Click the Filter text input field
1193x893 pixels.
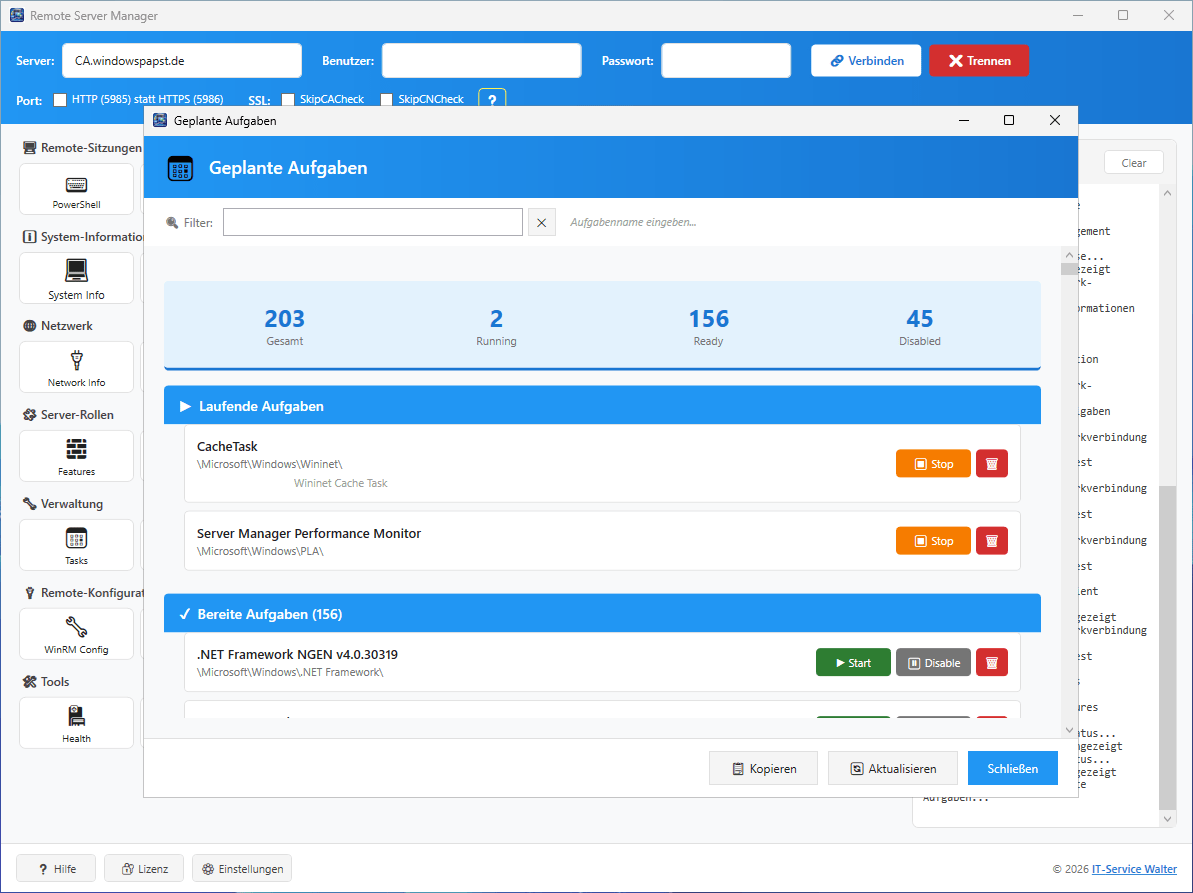[372, 223]
